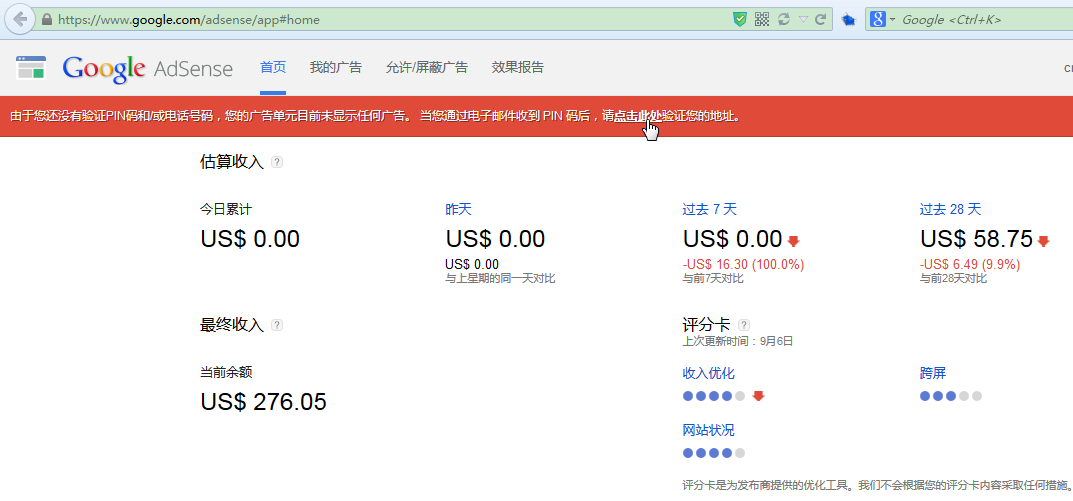Open the 我的广告 tab
The width and height of the screenshot is (1073, 501).
click(335, 67)
